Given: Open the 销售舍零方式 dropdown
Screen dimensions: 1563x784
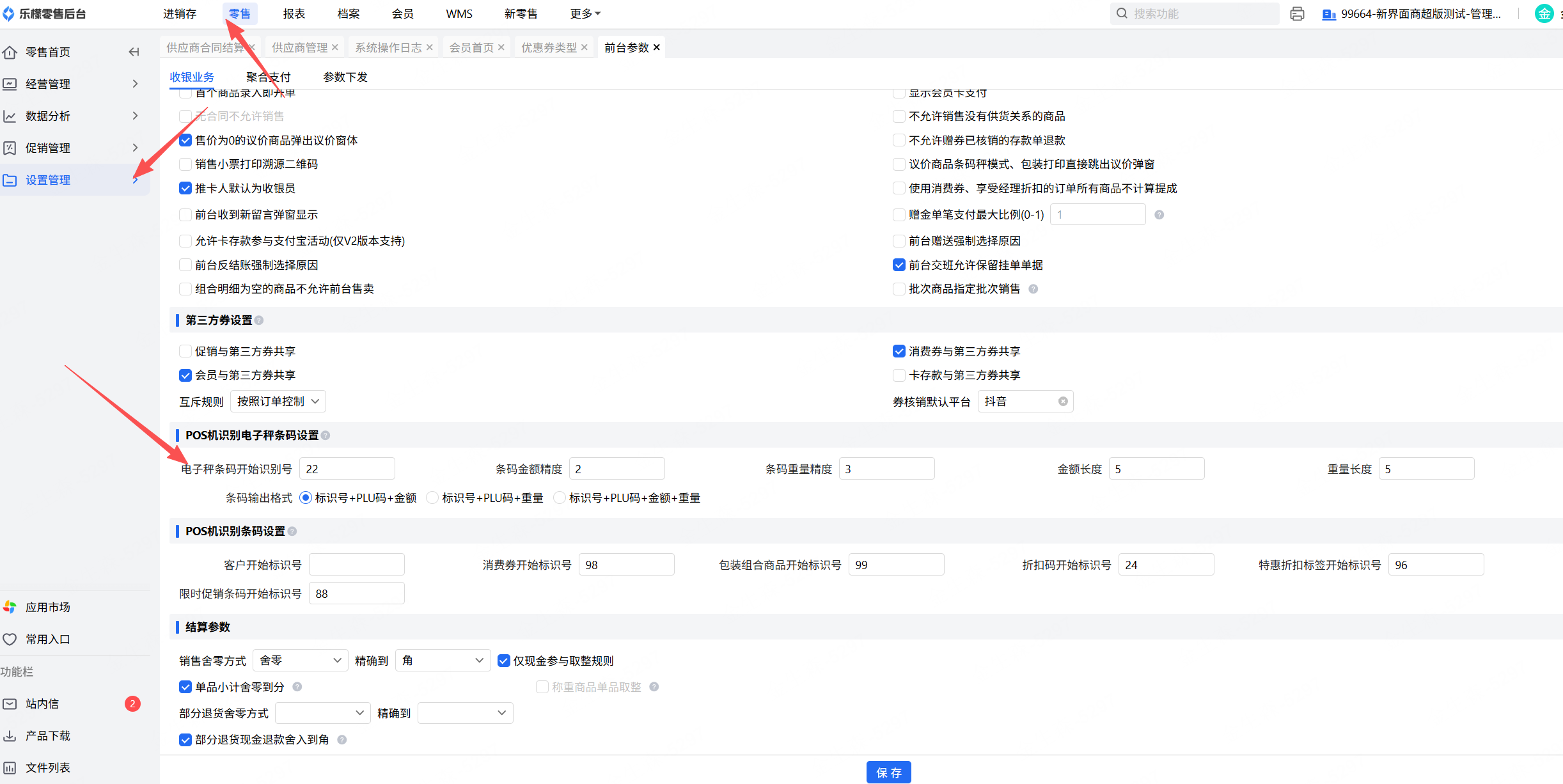Looking at the screenshot, I should point(300,661).
